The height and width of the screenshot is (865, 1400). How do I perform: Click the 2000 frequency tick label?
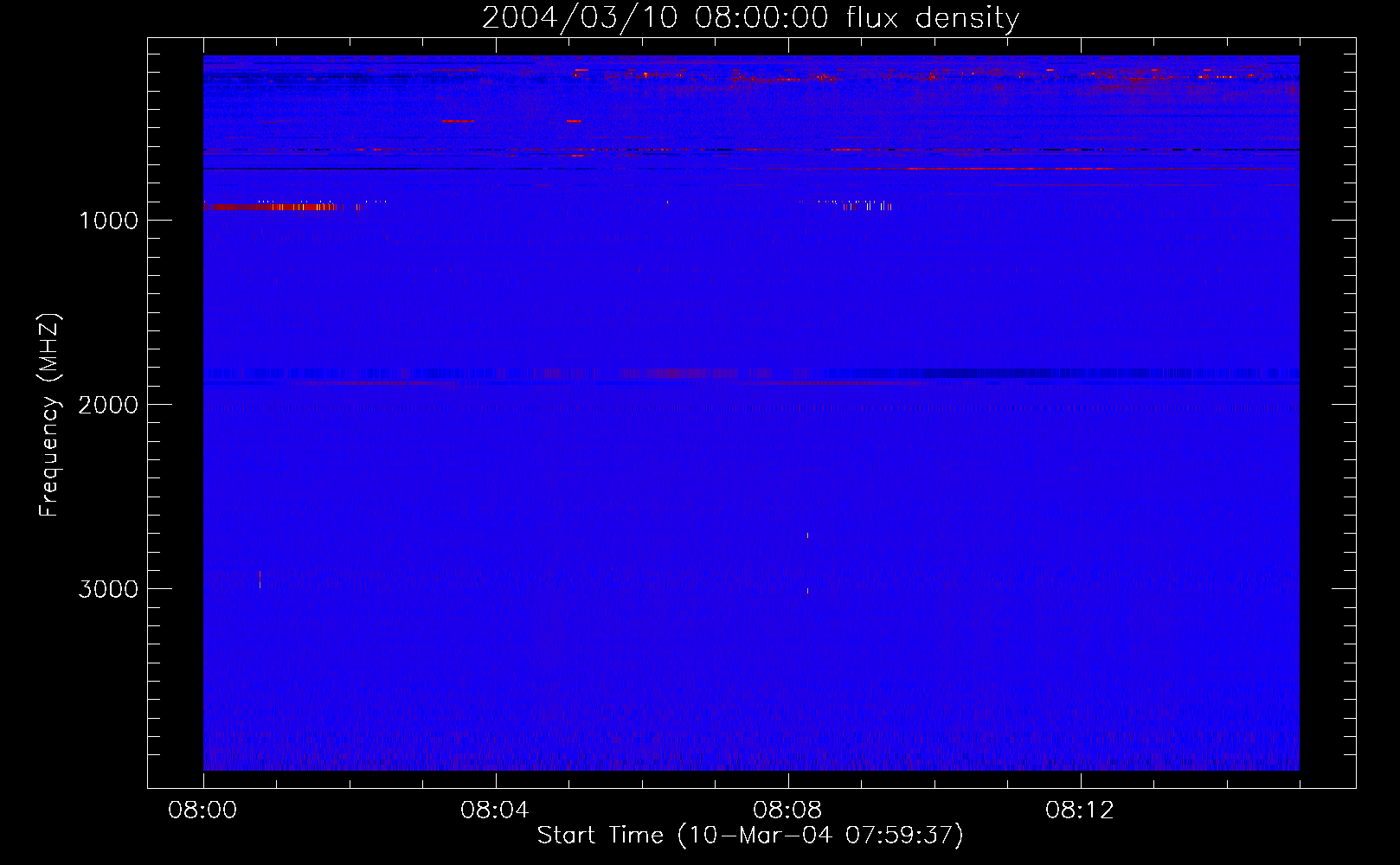[108, 405]
